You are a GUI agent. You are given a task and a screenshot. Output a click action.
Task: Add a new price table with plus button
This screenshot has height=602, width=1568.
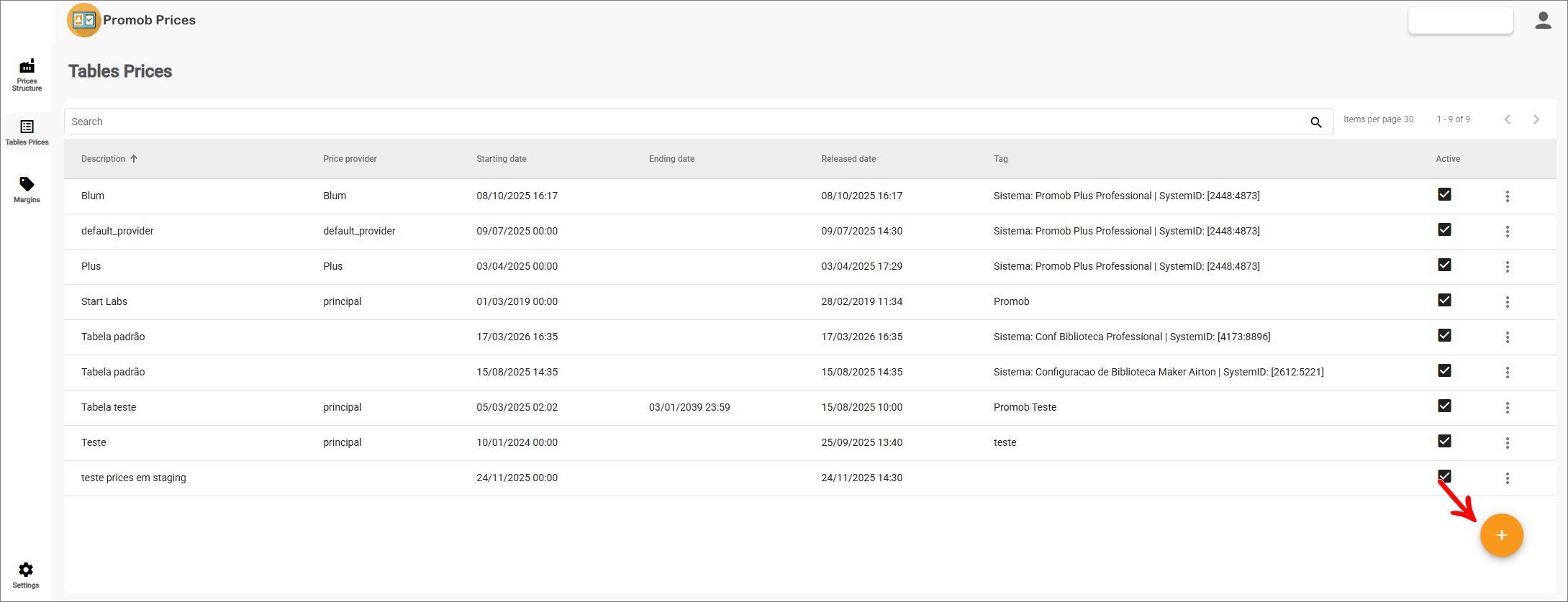(x=1502, y=535)
